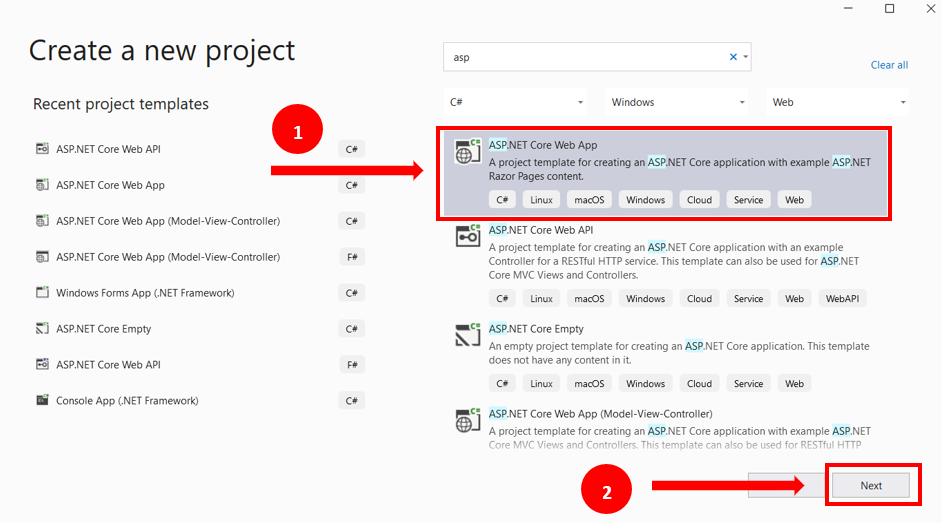This screenshot has width=942, height=523.
Task: Click the C# tag beside Windows Forms App
Action: point(351,293)
